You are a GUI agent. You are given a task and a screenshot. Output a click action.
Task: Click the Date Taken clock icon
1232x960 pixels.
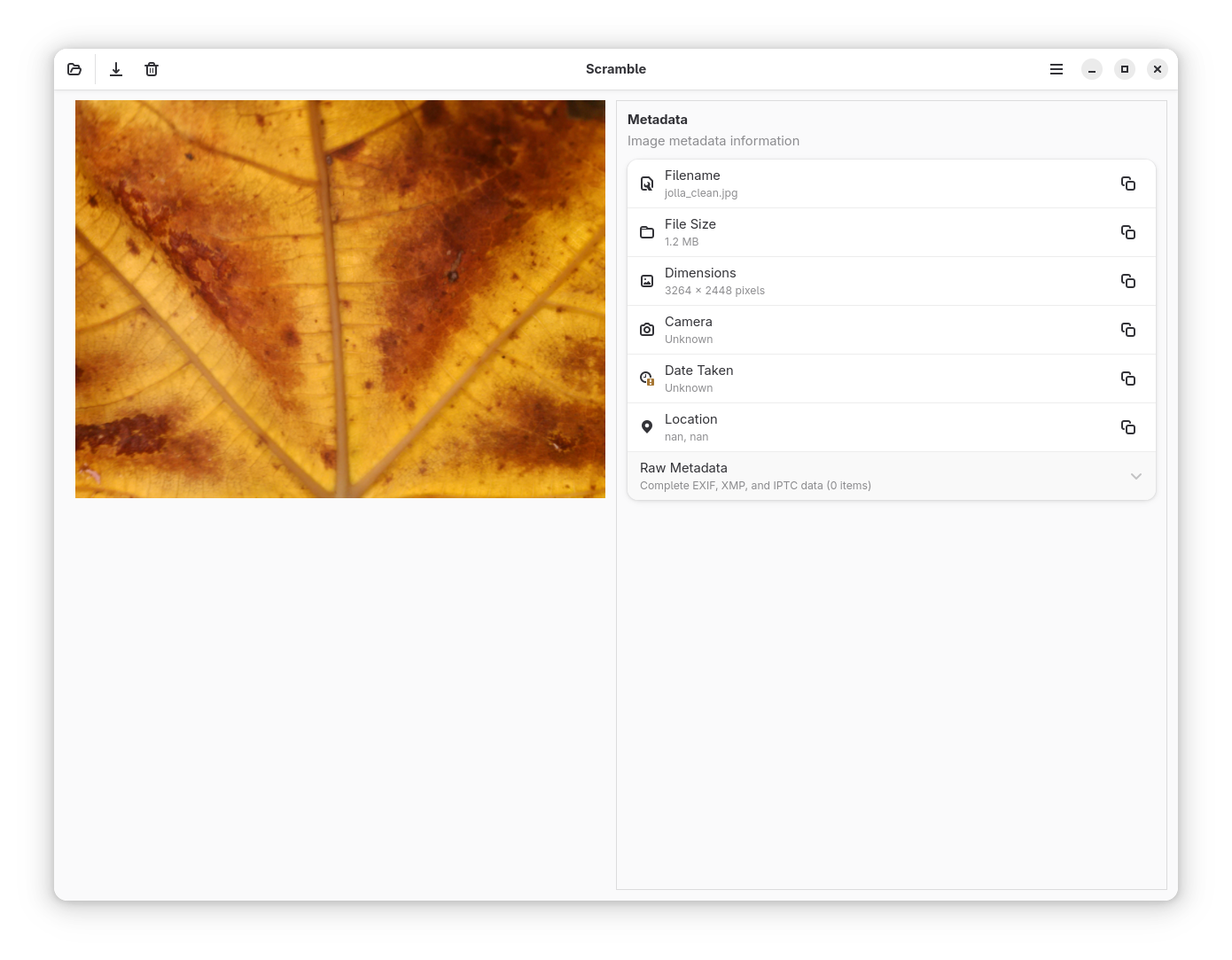click(x=647, y=379)
